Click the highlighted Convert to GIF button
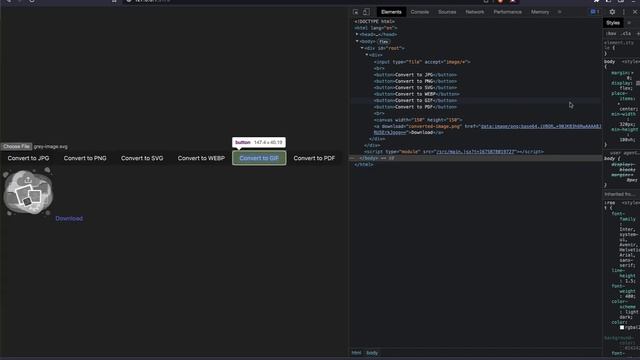This screenshot has height=360, width=640. (259, 158)
